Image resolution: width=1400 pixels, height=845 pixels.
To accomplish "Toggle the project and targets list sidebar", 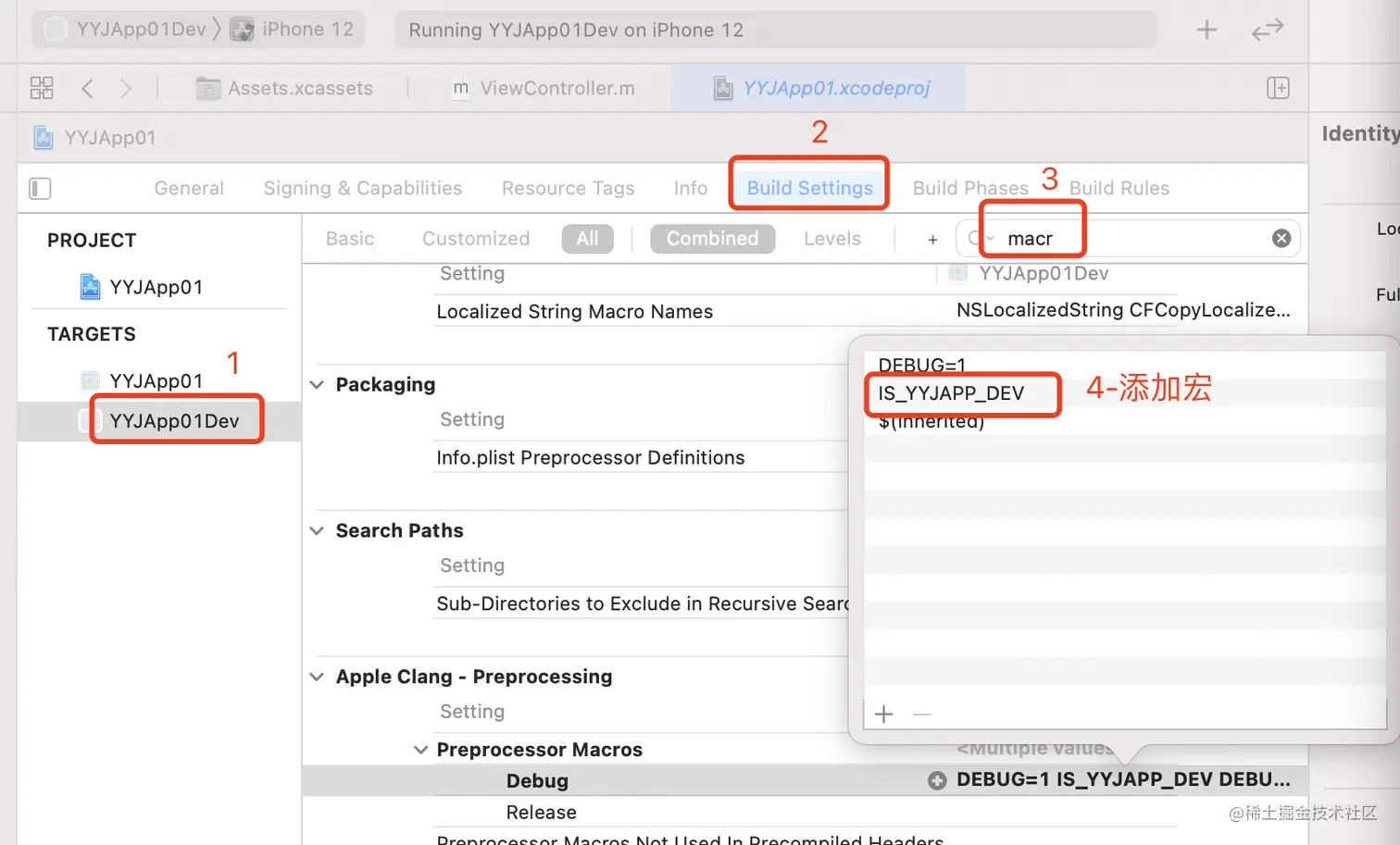I will [40, 189].
